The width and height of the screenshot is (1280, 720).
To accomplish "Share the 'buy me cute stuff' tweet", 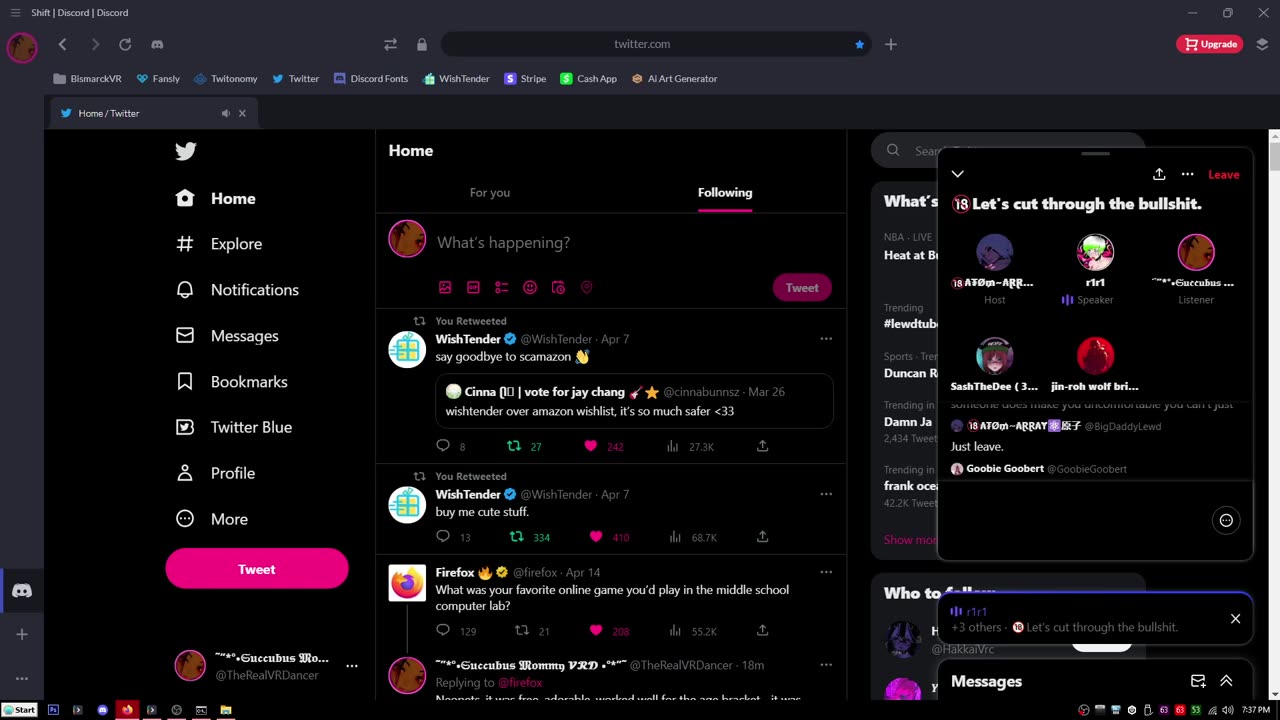I will coord(762,537).
